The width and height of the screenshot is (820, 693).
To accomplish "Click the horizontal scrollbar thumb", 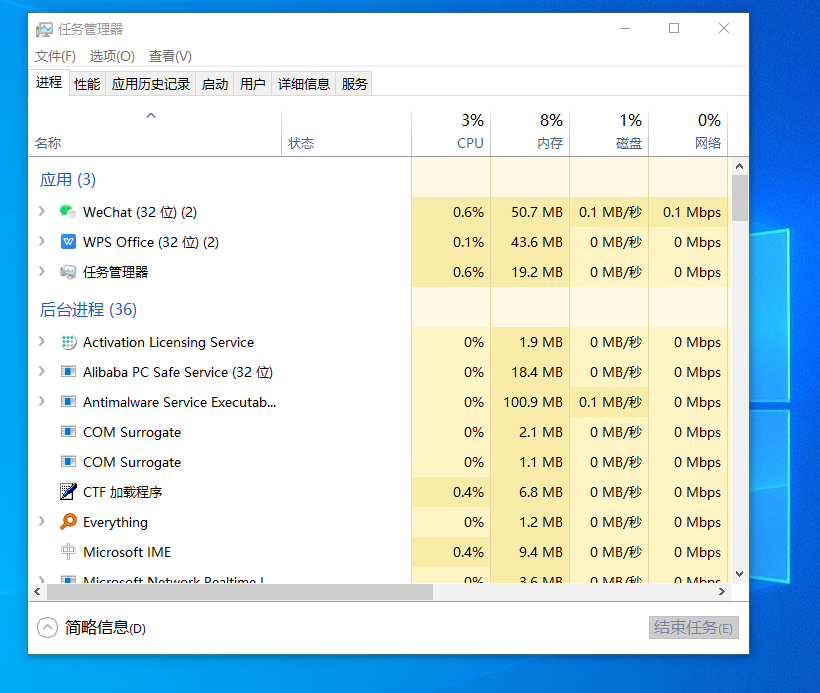I will pos(240,592).
